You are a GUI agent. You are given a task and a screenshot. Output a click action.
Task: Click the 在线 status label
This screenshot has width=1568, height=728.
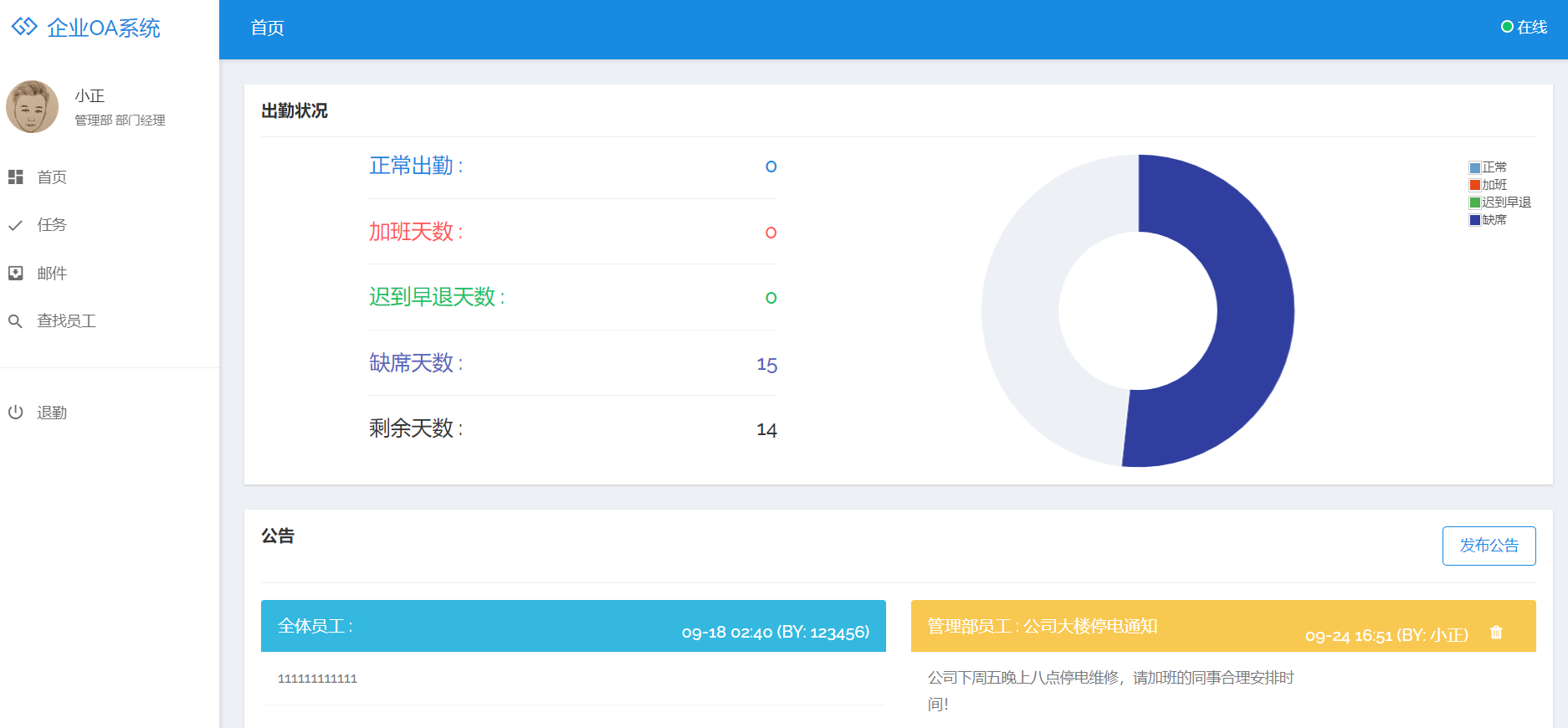pyautogui.click(x=1532, y=27)
